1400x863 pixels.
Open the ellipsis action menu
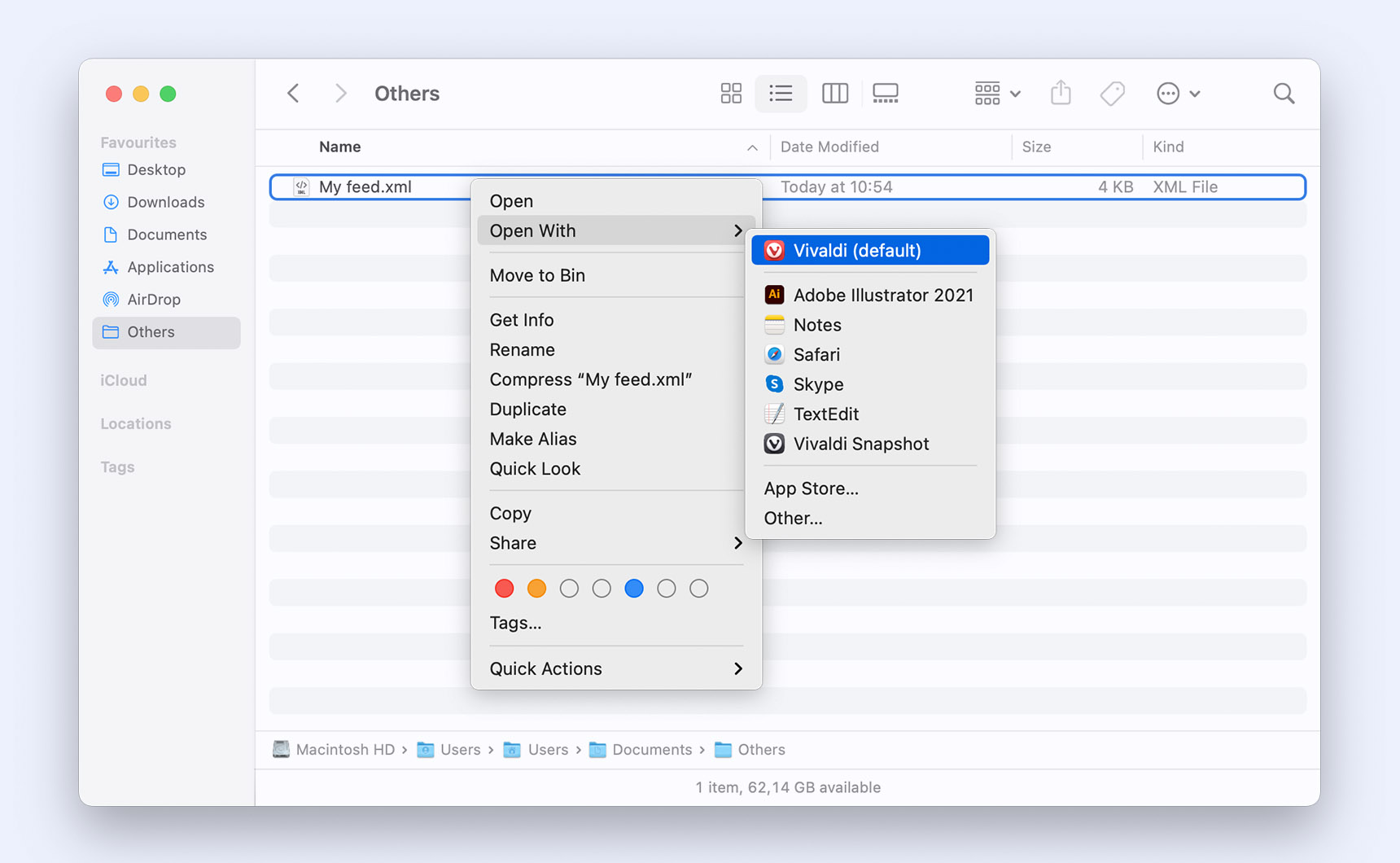(x=1178, y=94)
